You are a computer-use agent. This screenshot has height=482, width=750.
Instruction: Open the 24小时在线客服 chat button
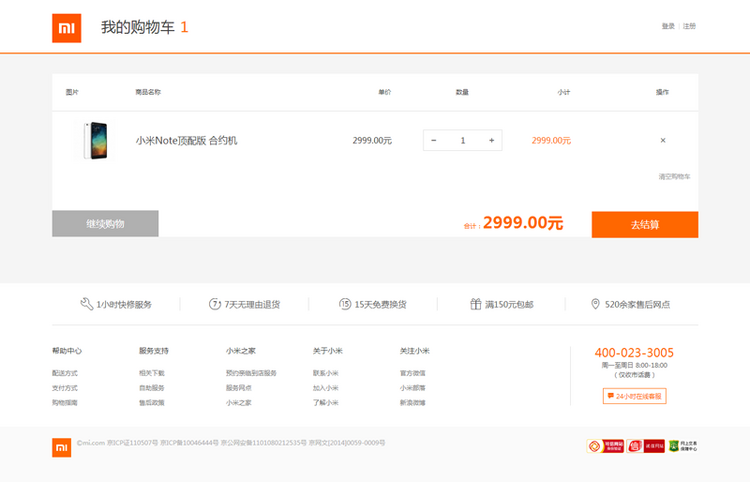634,396
